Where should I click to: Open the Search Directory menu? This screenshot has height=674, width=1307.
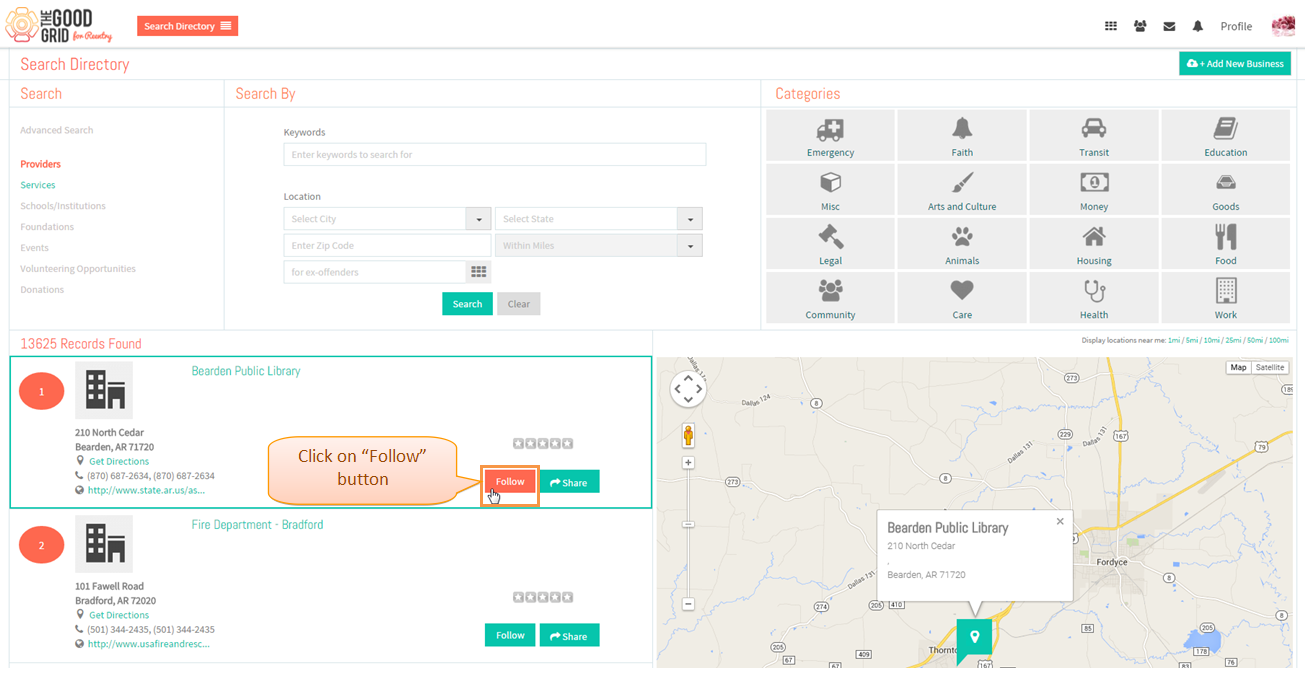click(x=188, y=26)
